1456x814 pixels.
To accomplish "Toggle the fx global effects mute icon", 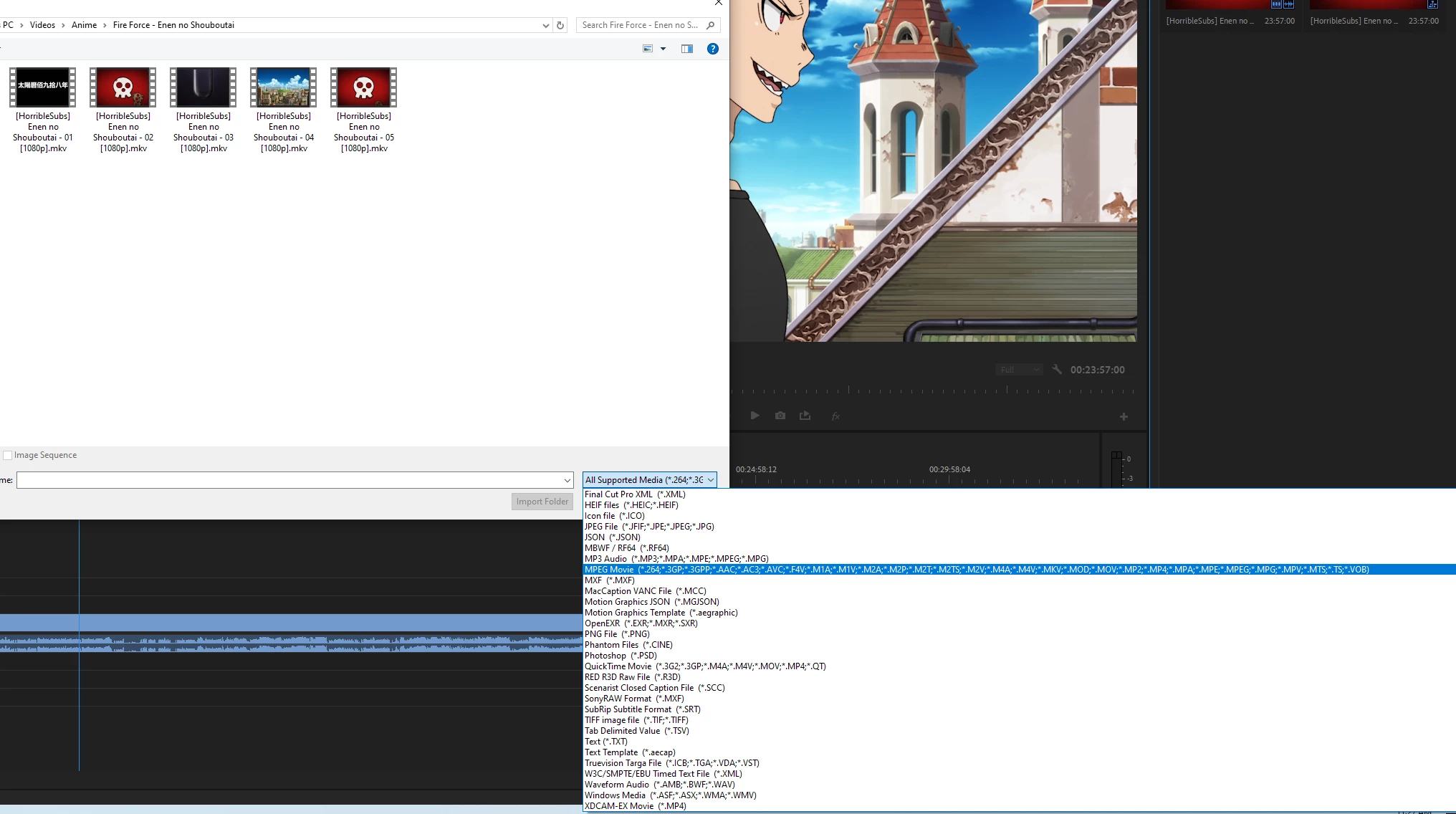I will coord(835,416).
